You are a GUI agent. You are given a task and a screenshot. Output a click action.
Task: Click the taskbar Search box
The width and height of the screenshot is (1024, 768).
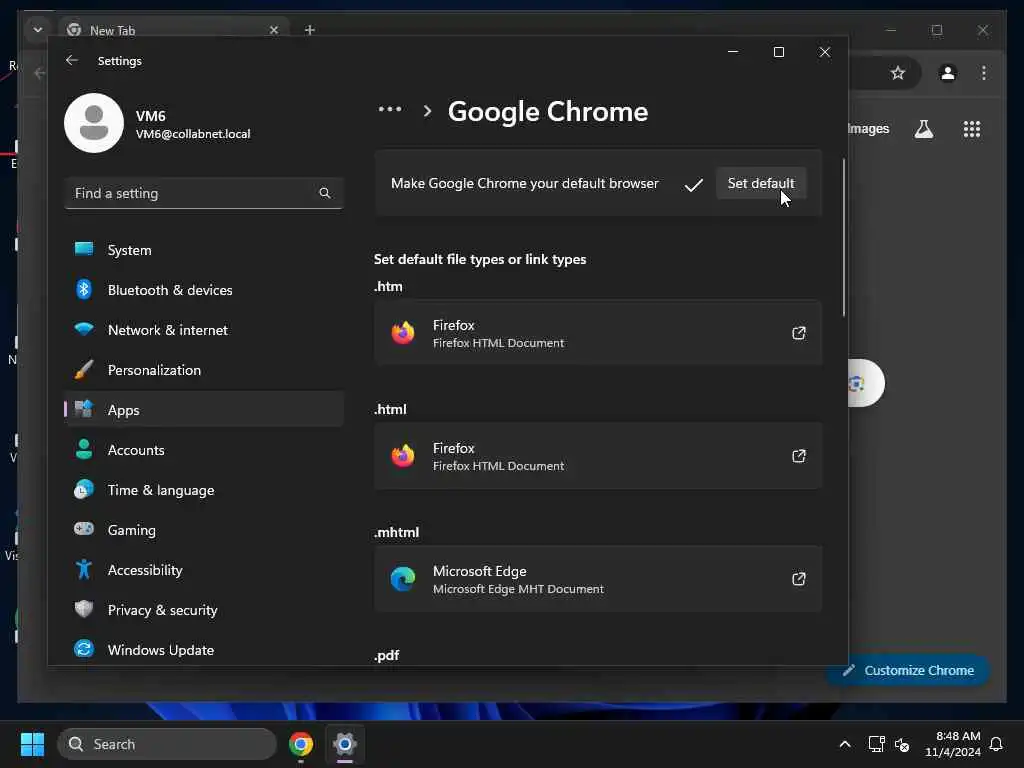[167, 744]
